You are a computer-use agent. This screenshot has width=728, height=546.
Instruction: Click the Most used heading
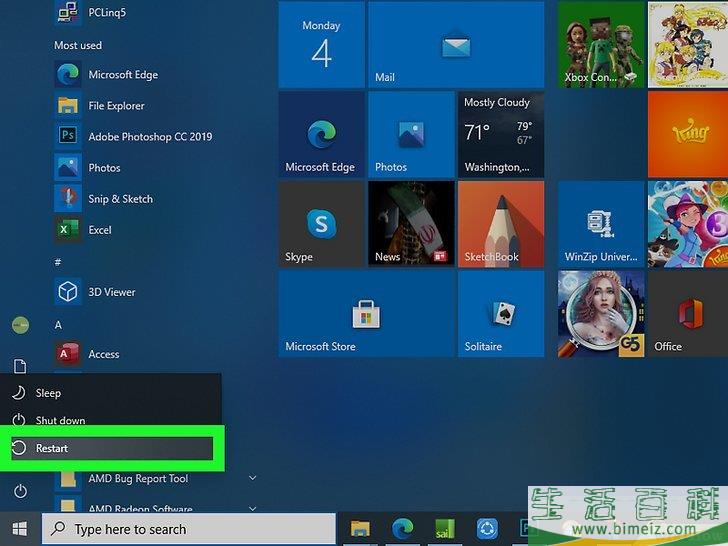click(x=78, y=46)
